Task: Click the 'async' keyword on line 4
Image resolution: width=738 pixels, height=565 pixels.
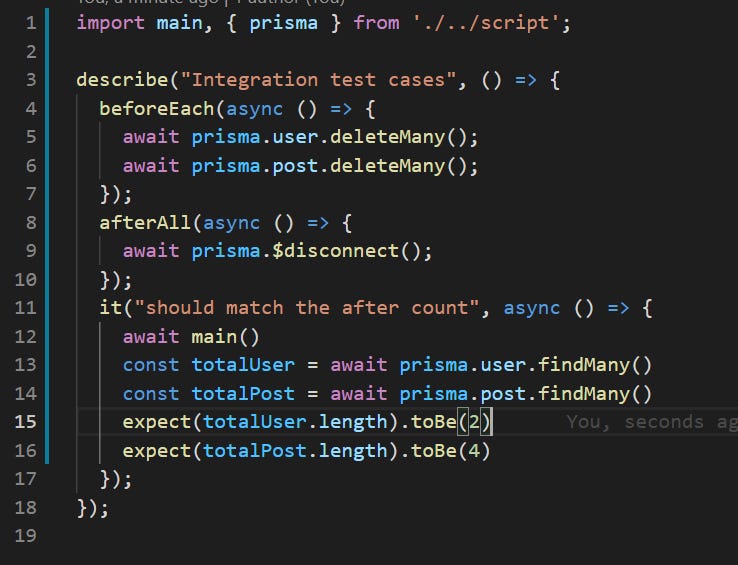Action: (254, 109)
